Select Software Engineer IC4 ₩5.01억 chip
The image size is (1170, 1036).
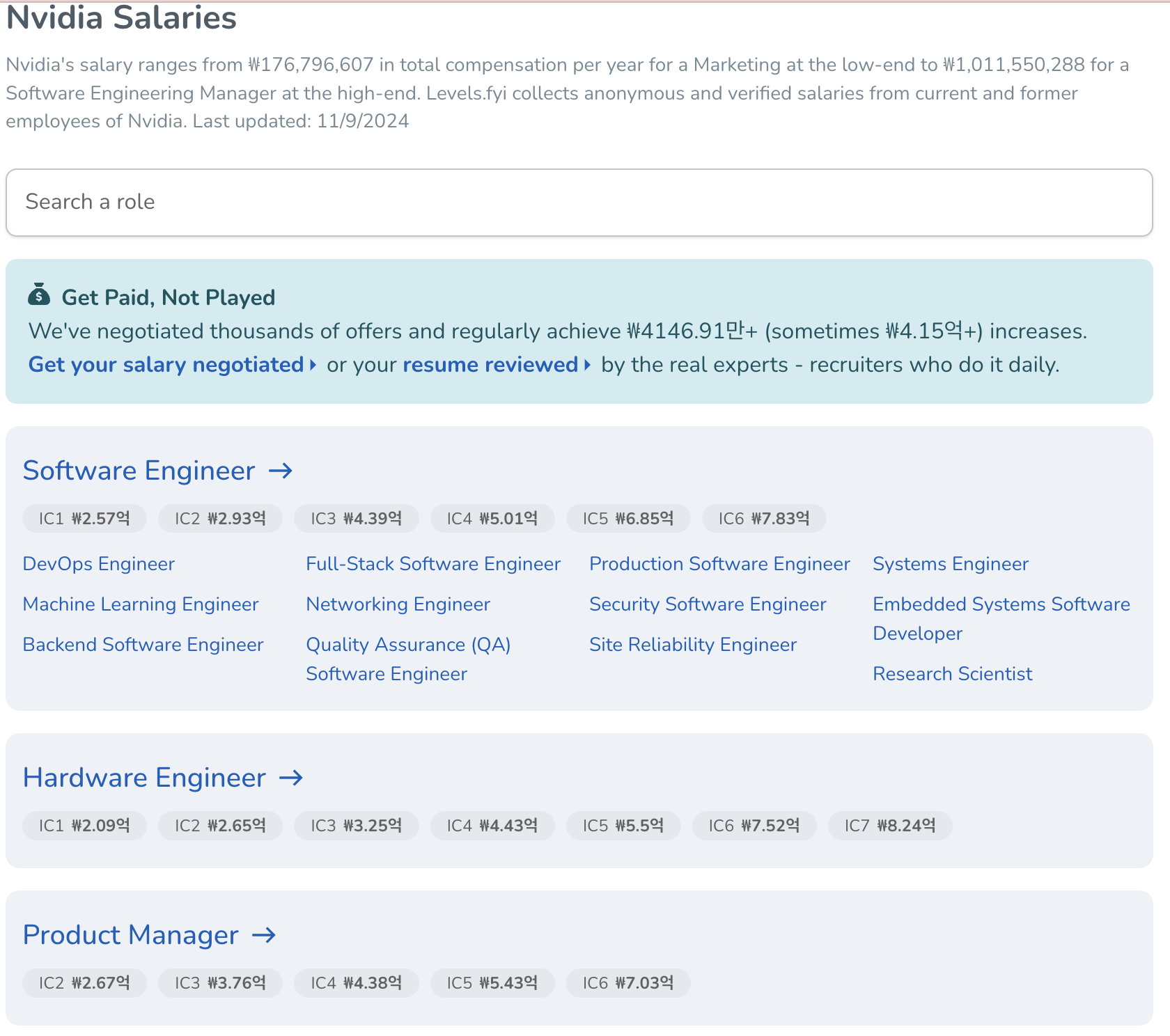click(x=492, y=519)
